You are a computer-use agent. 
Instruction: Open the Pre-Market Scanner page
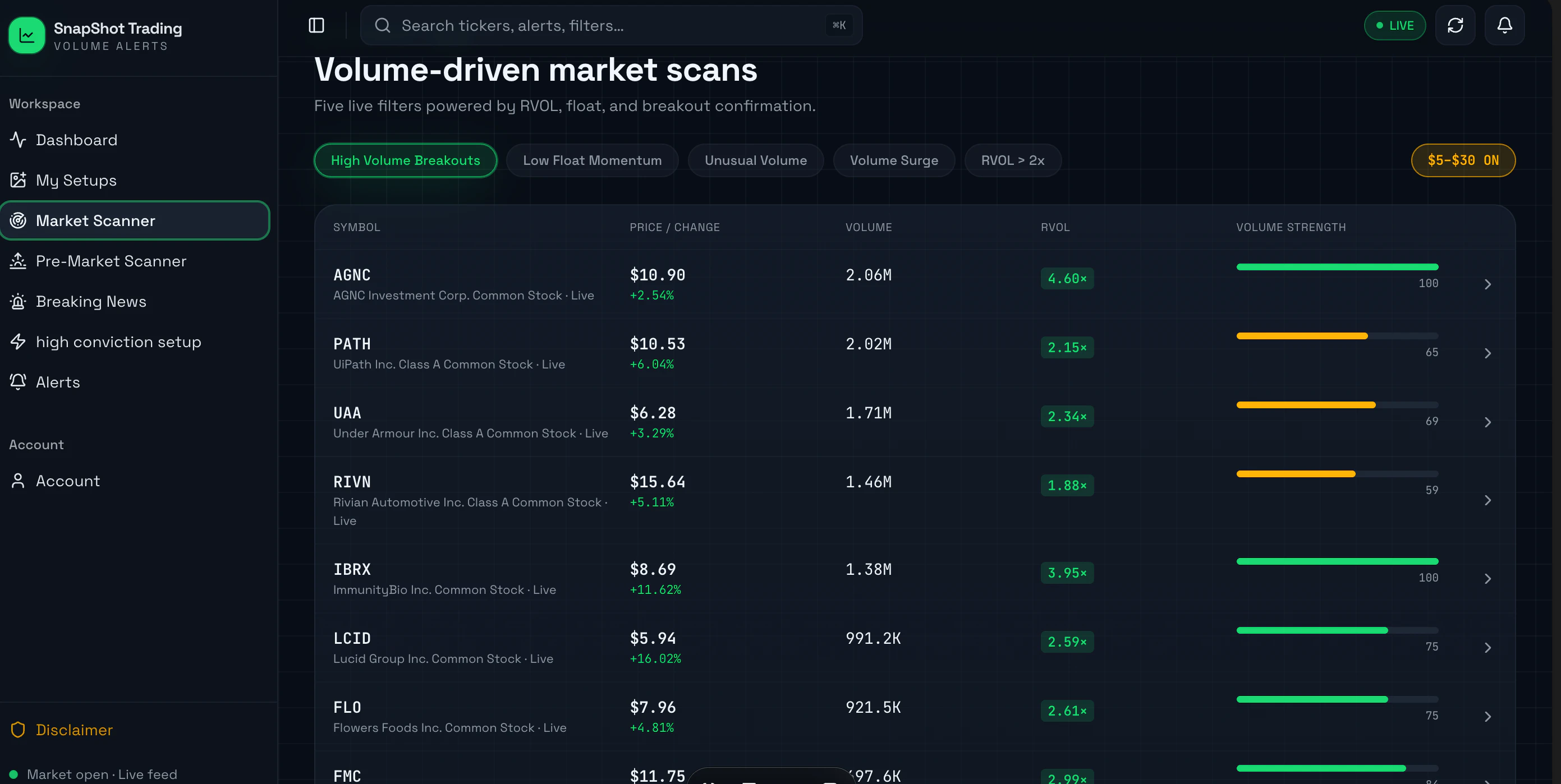click(135, 261)
